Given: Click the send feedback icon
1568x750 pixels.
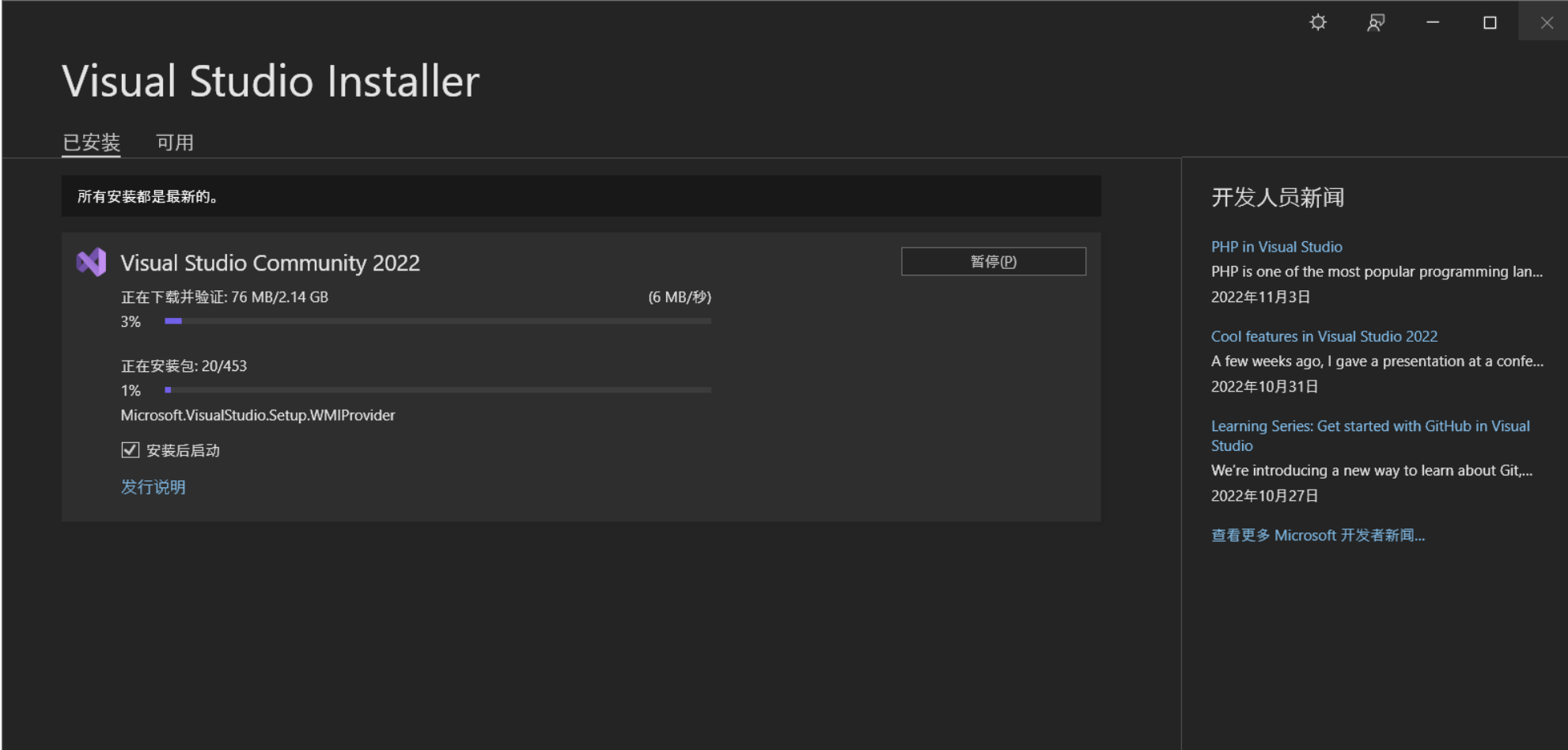Looking at the screenshot, I should pyautogui.click(x=1376, y=22).
